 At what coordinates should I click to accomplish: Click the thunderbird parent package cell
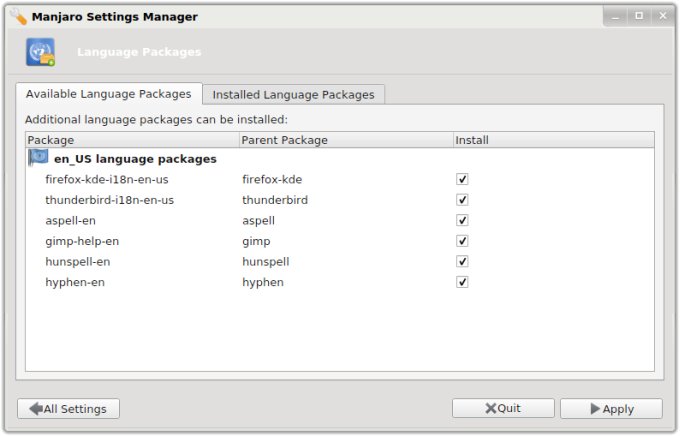pyautogui.click(x=275, y=200)
